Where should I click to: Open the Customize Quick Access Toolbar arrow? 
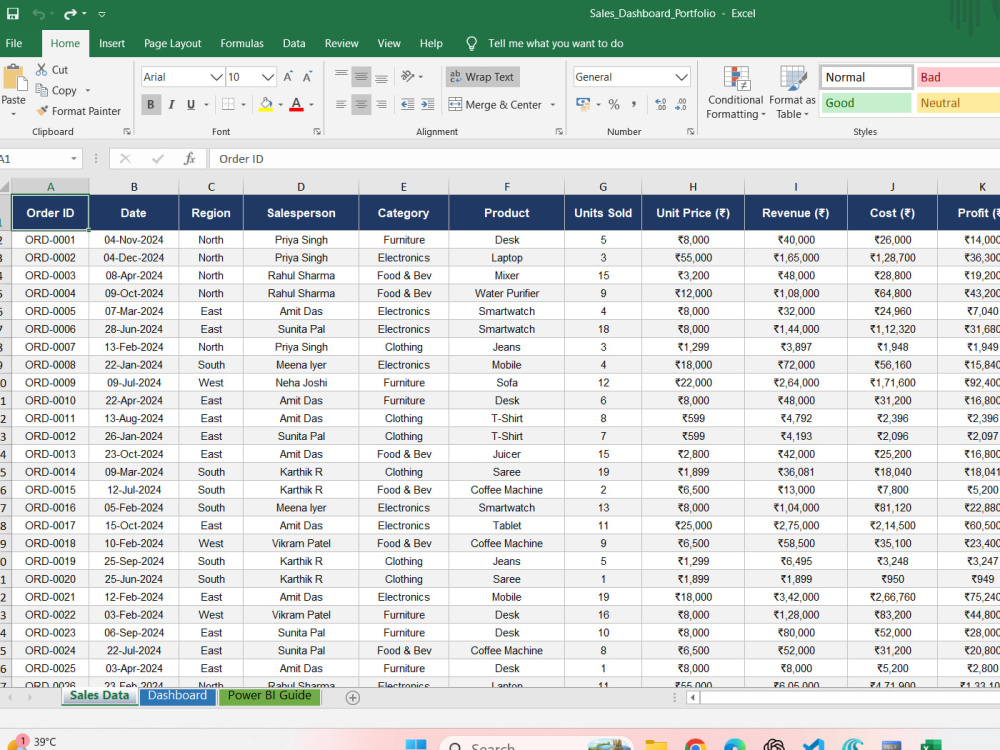(x=102, y=13)
